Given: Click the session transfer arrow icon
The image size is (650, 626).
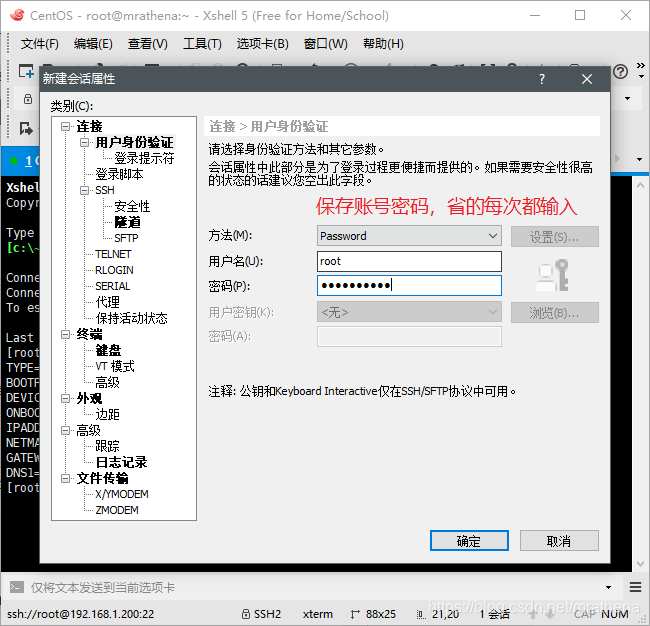Looking at the screenshot, I should (x=26, y=129).
